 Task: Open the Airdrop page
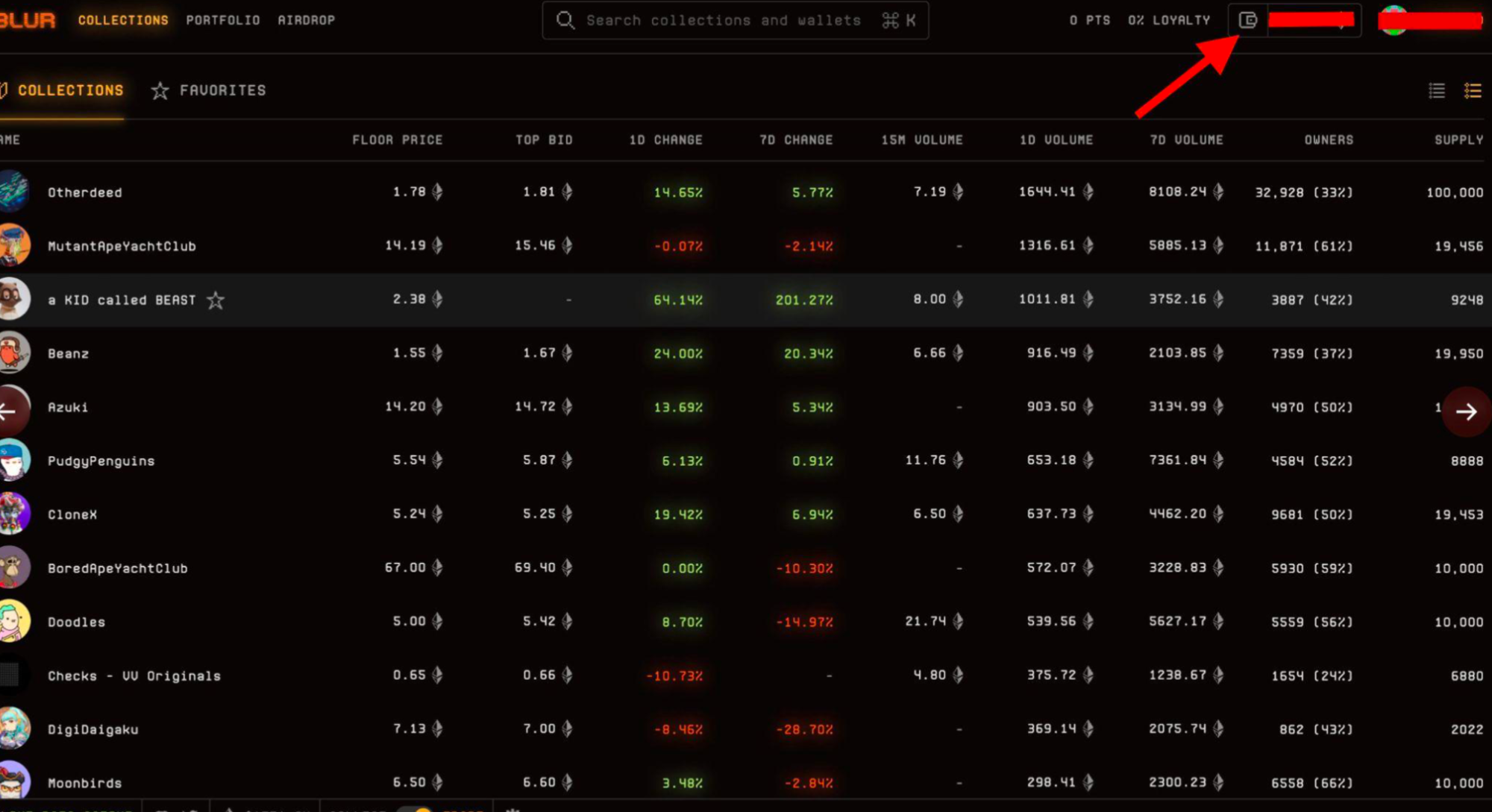tap(307, 20)
